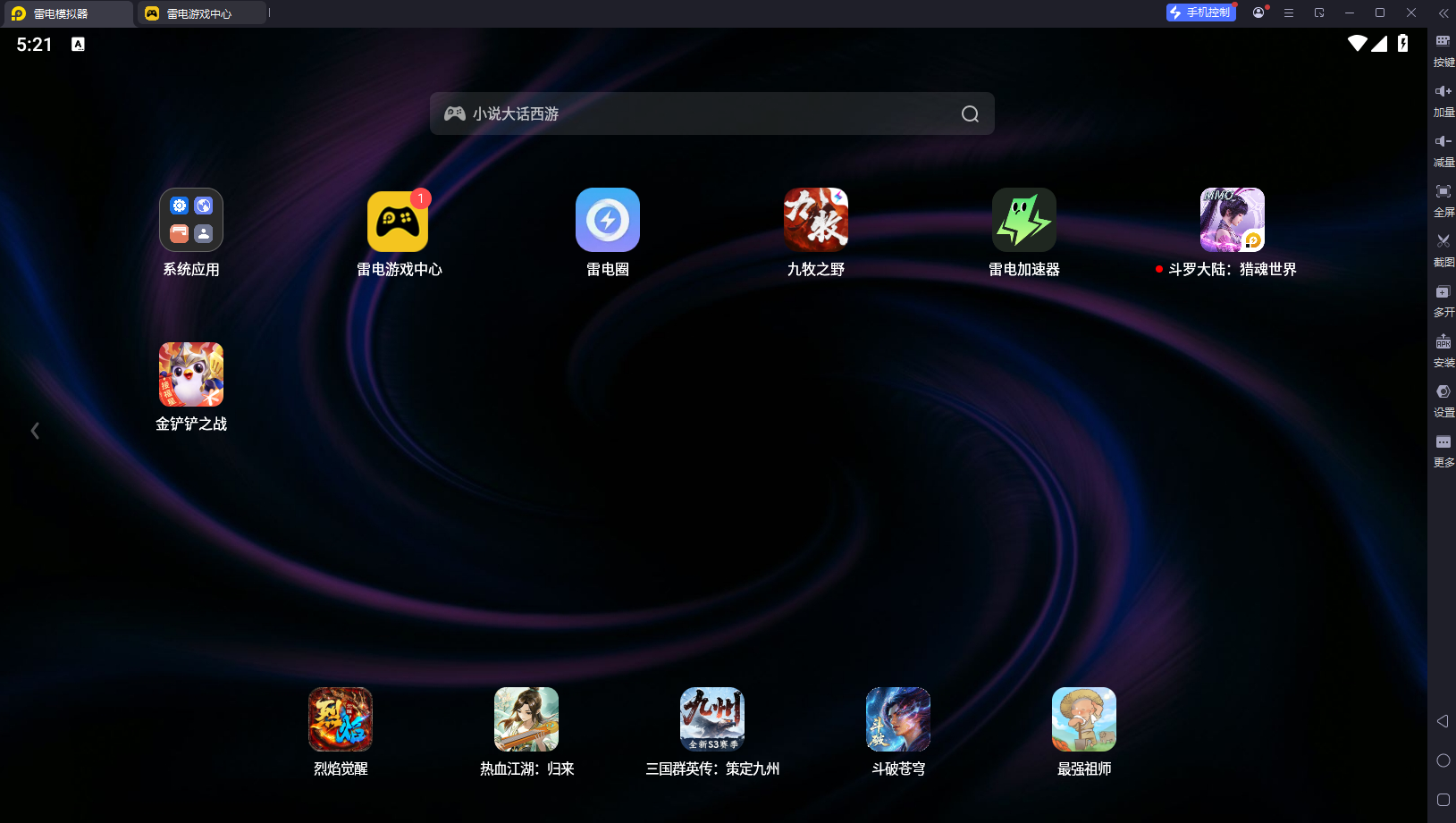Launch the 九牧之野 game
This screenshot has height=823, width=1456.
(816, 220)
